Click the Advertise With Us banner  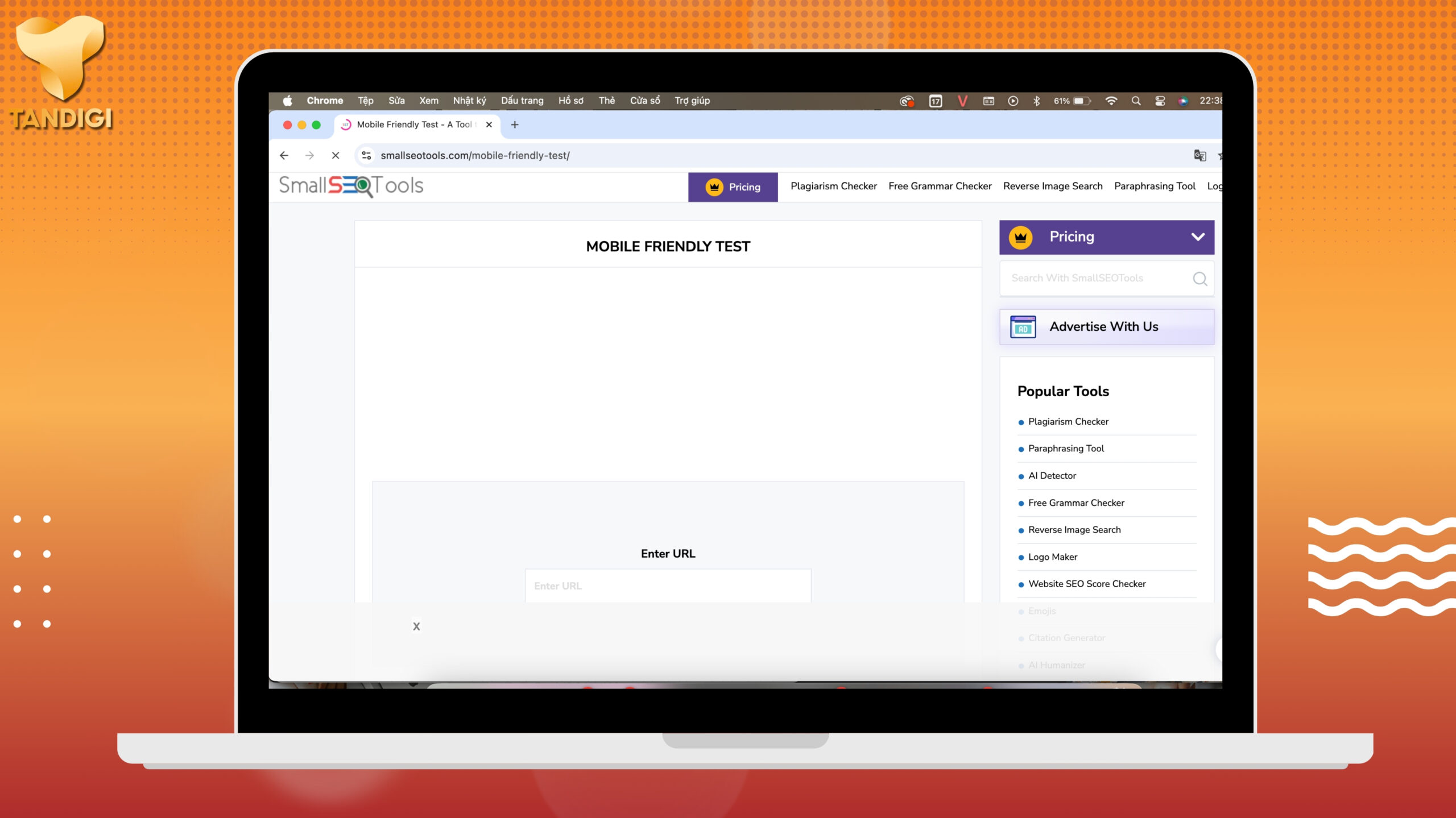coord(1106,327)
